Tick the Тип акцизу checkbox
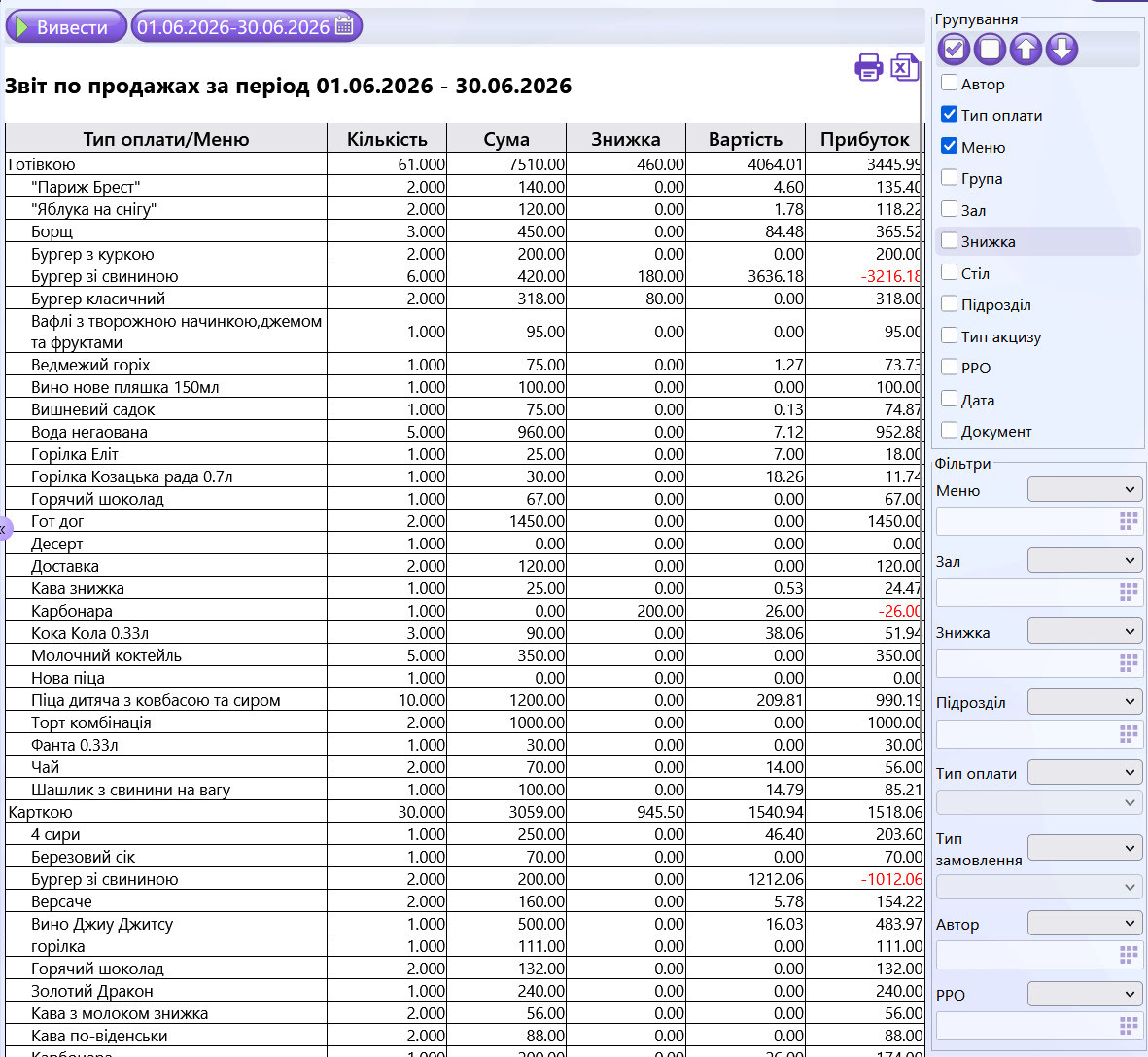The image size is (1148, 1057). tap(949, 335)
